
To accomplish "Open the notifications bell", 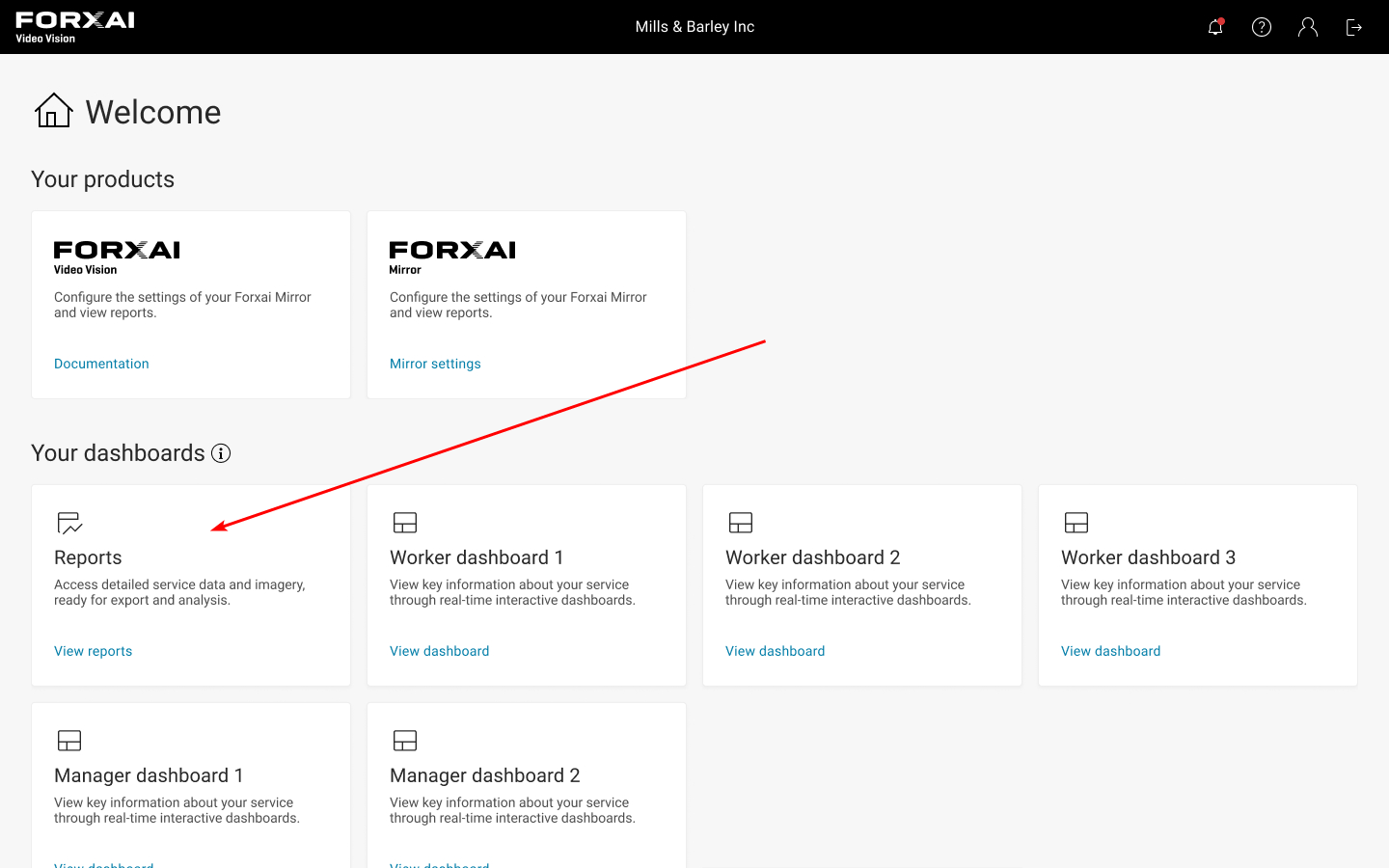I will click(x=1215, y=27).
